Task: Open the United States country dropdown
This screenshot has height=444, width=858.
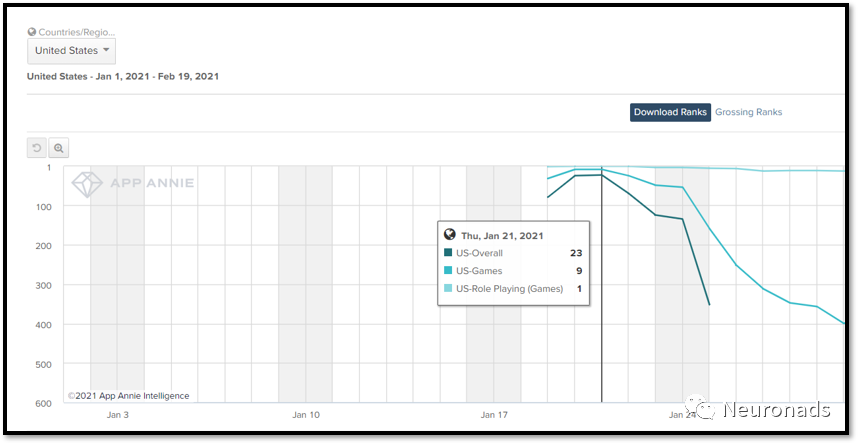Action: 72,51
